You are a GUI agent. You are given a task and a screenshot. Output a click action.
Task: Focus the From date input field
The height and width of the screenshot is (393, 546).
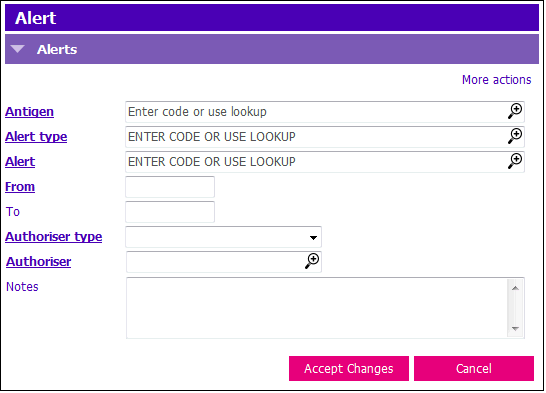coord(170,187)
